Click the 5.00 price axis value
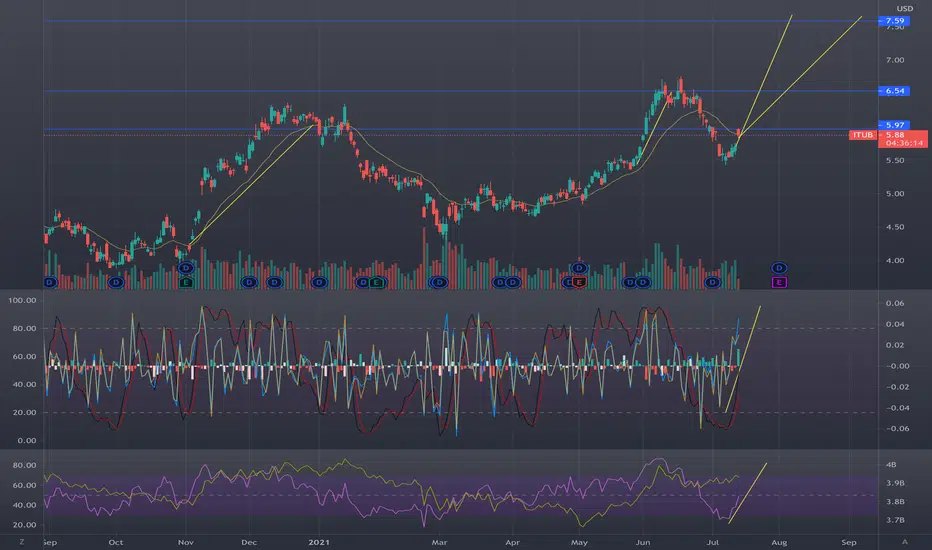This screenshot has width=932, height=550. 895,194
